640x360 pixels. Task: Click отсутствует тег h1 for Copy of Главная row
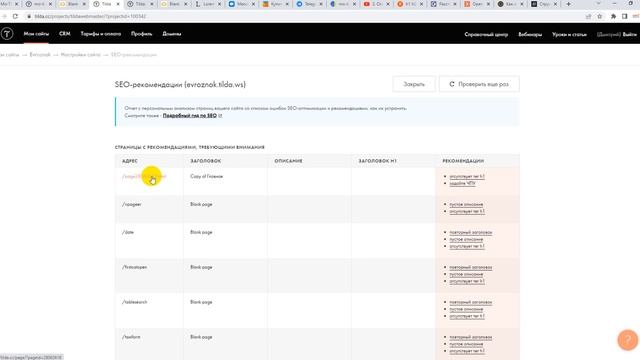click(x=467, y=177)
